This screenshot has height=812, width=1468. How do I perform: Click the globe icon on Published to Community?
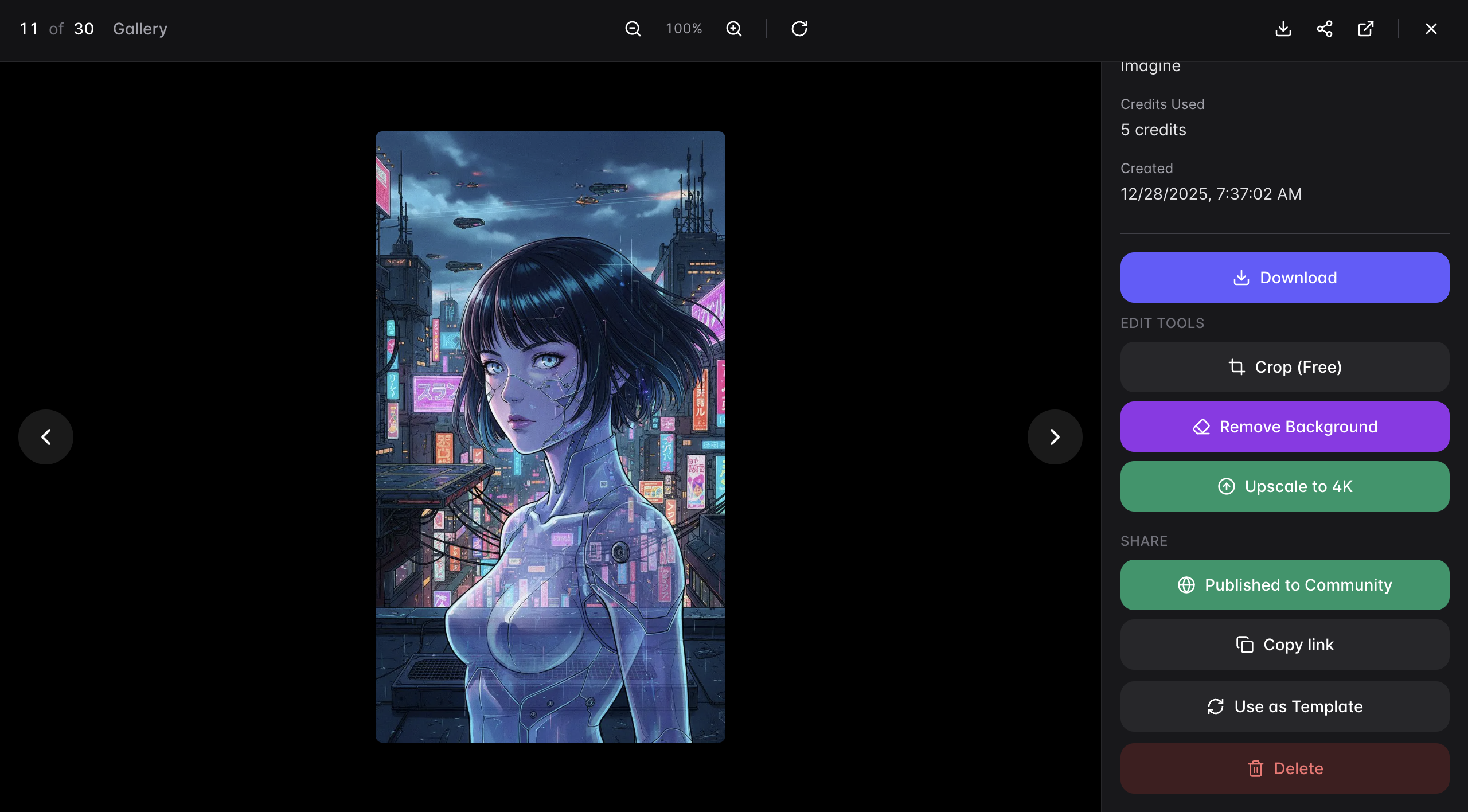1185,585
